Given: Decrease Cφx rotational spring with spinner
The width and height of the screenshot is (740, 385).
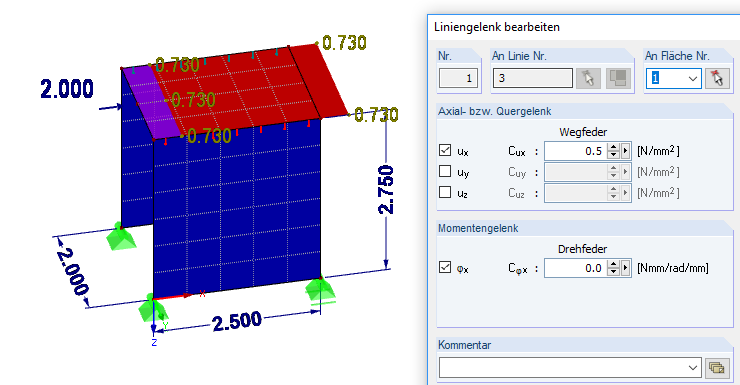Looking at the screenshot, I should 614,272.
